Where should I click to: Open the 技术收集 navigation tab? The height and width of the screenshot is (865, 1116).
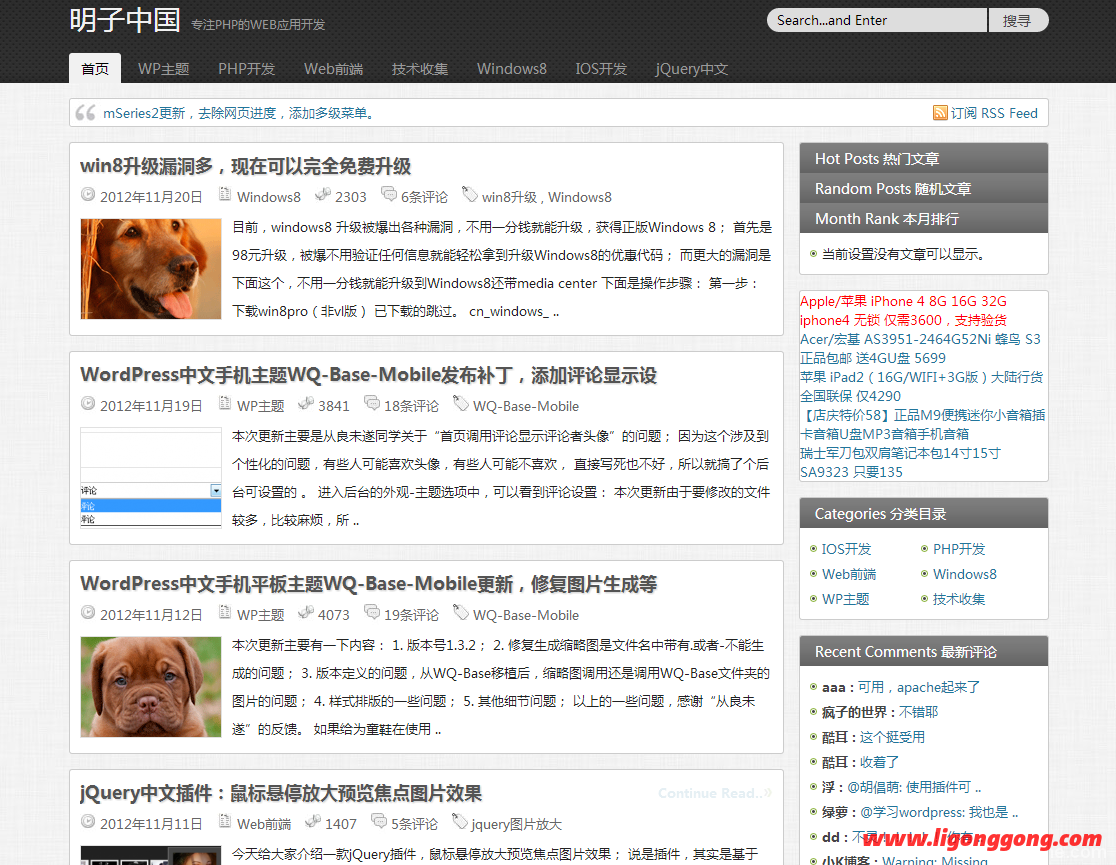pos(420,68)
